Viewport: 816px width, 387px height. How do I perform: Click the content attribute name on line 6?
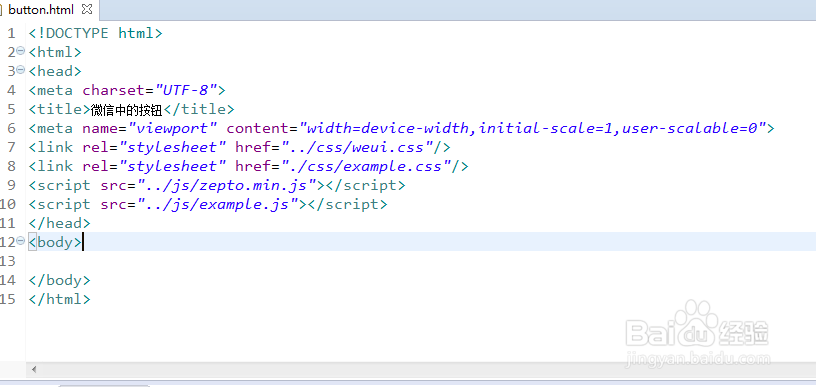click(x=258, y=128)
